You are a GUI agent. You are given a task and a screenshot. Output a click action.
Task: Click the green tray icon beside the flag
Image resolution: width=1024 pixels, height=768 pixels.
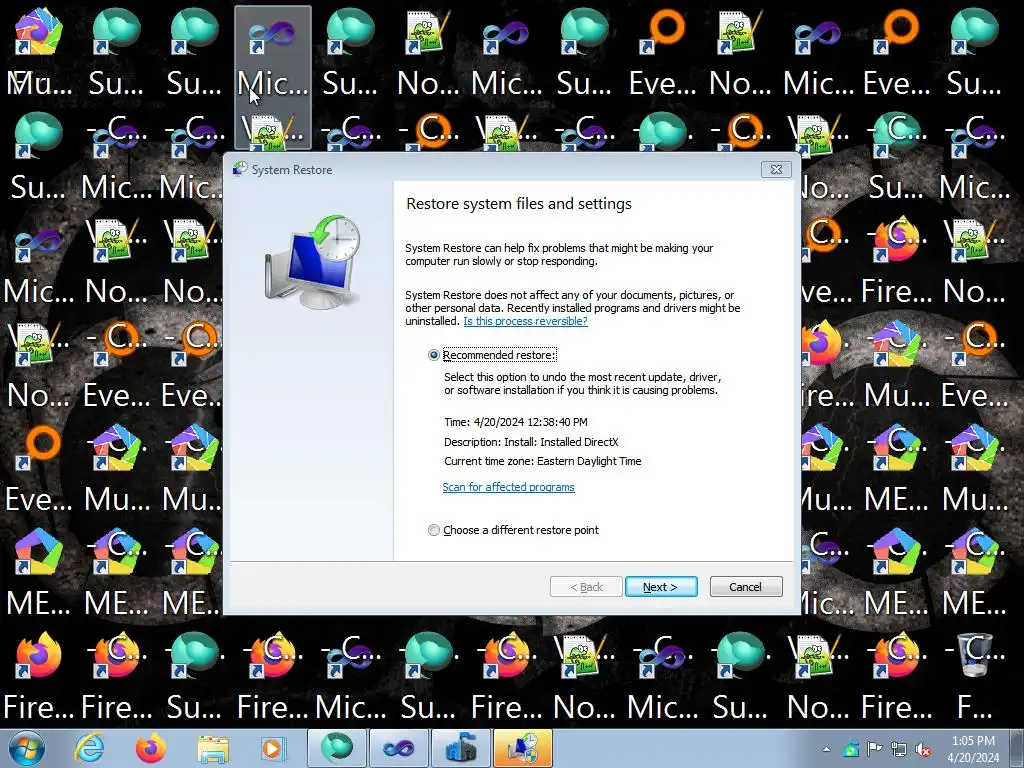[x=850, y=749]
